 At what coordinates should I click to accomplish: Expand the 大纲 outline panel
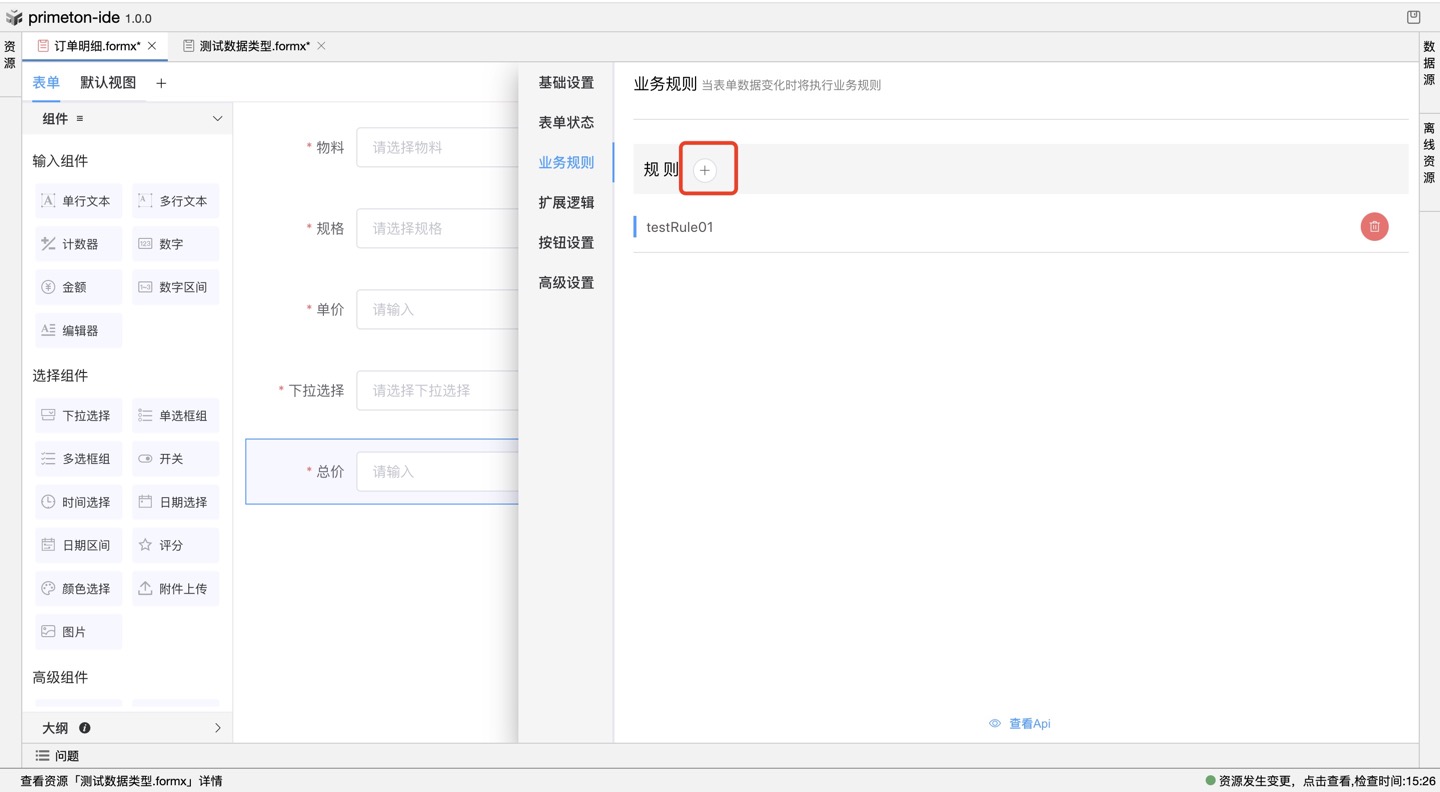[x=217, y=727]
